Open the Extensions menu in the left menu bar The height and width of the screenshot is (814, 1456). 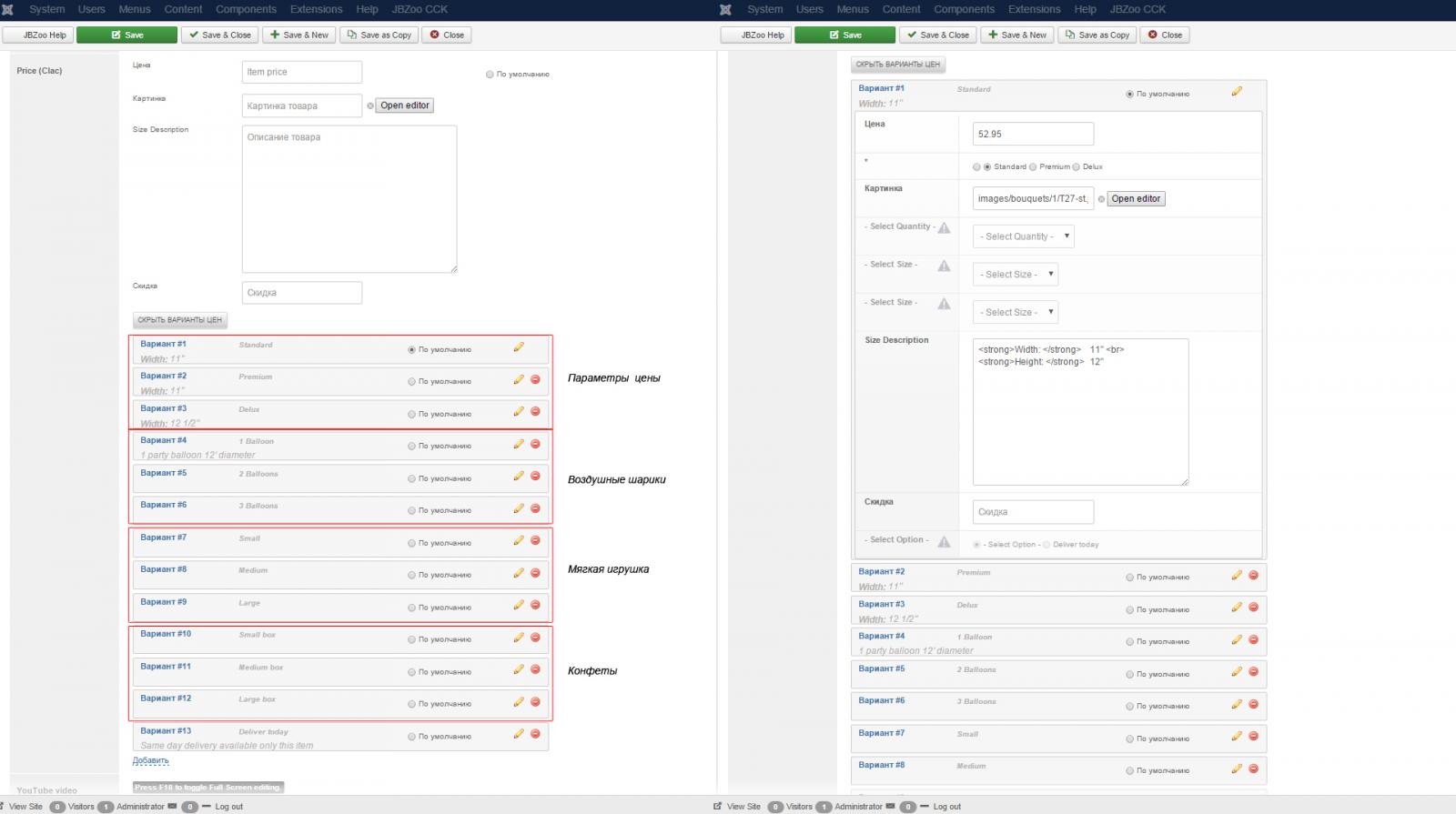(x=316, y=9)
